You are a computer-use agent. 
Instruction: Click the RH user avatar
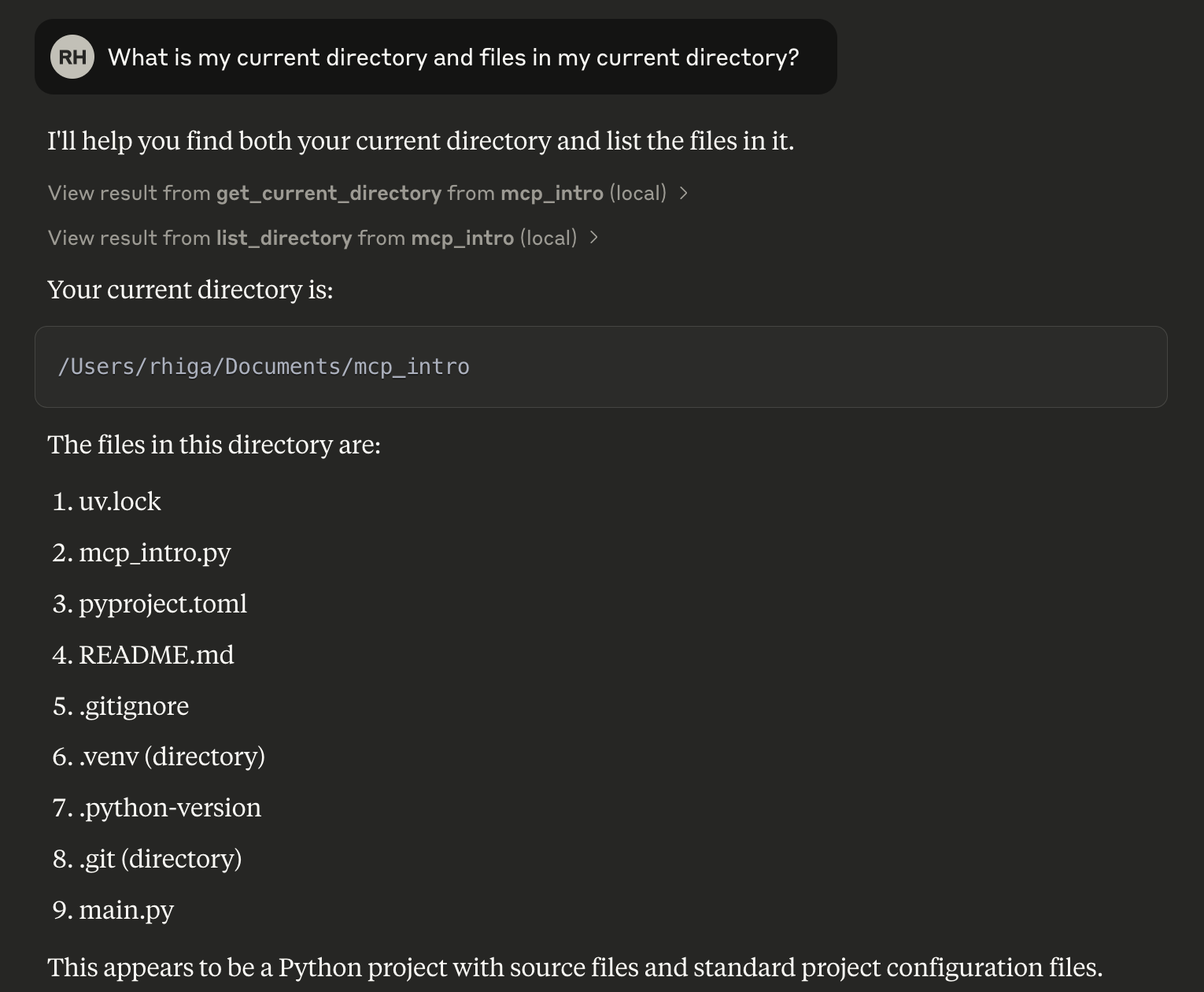click(x=72, y=57)
